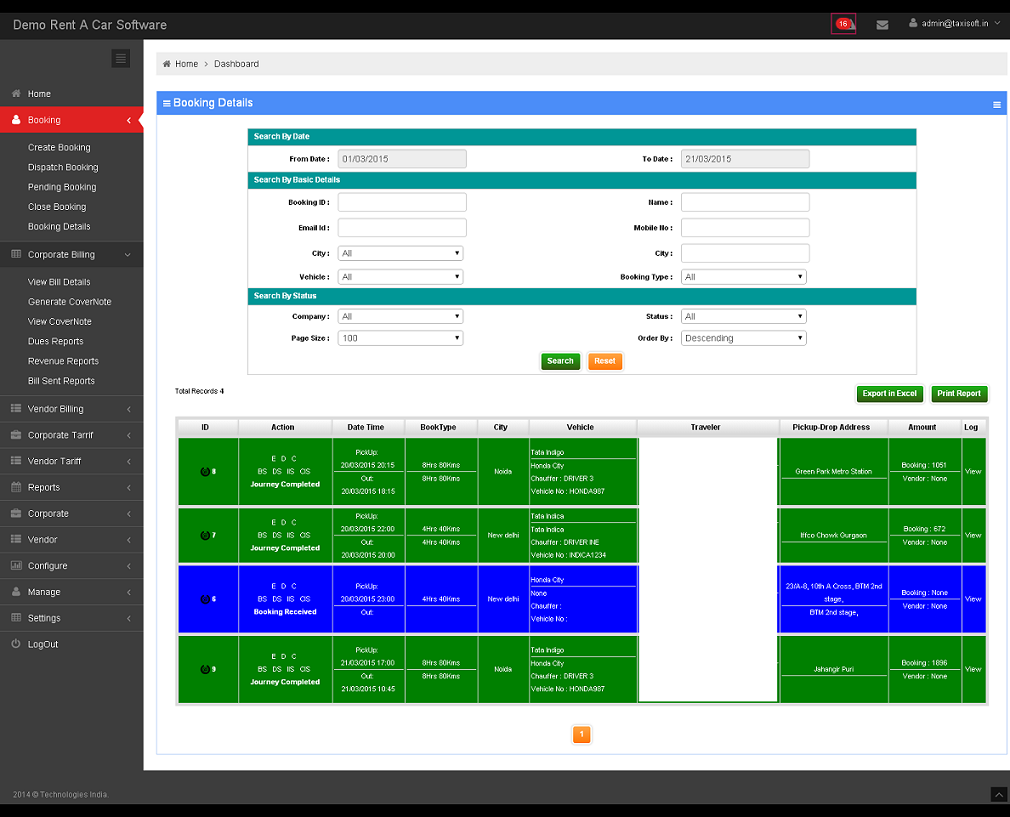Click the LogOut power icon in the sidebar
This screenshot has width=1010, height=817.
tap(16, 644)
